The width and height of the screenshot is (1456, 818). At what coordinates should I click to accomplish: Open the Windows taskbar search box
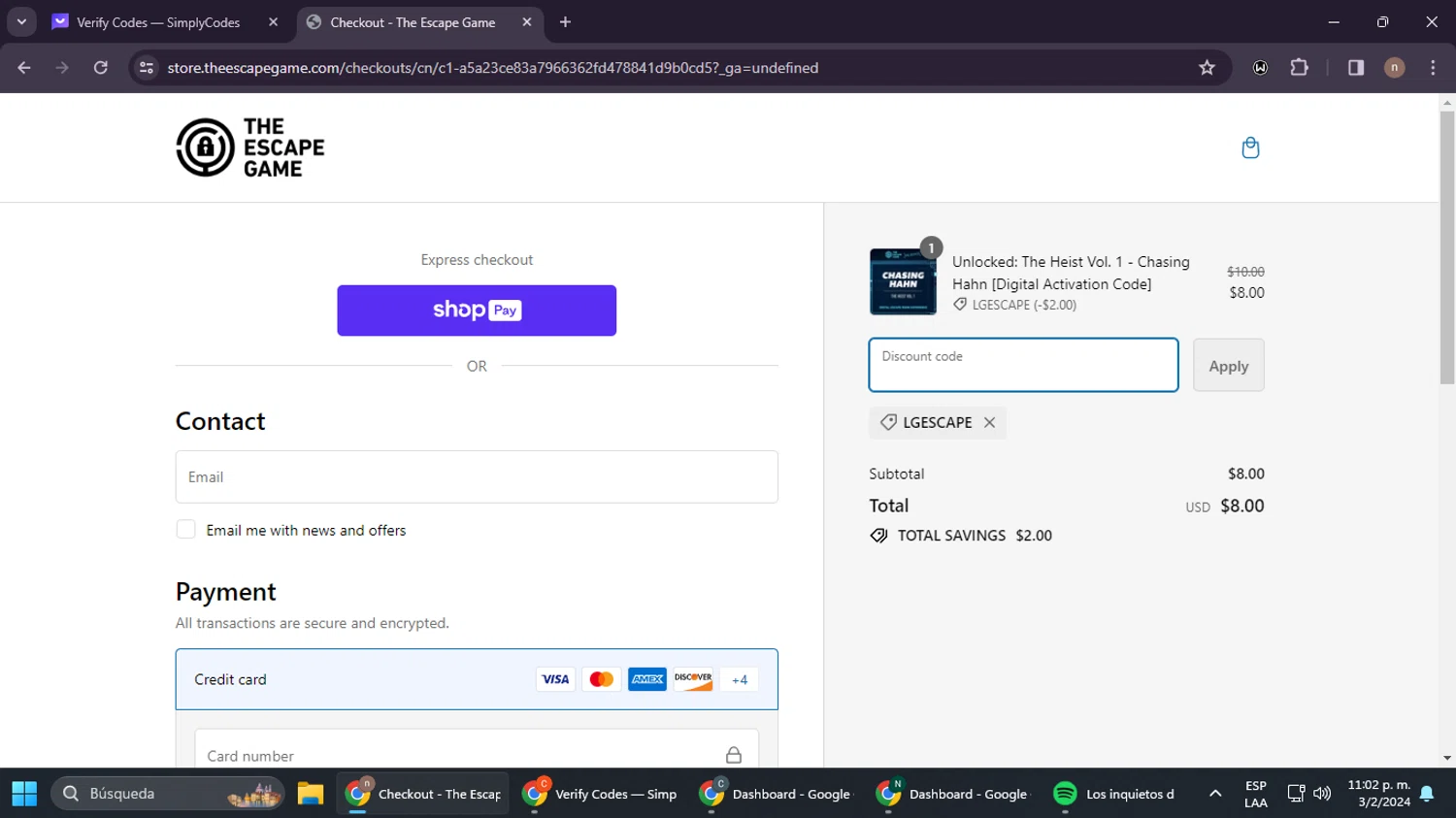167,794
